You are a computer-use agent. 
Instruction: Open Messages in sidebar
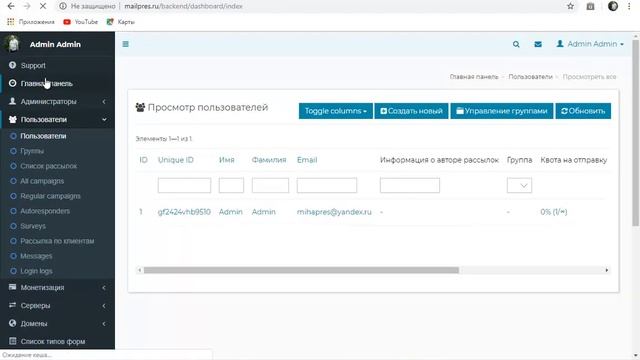pyautogui.click(x=36, y=256)
